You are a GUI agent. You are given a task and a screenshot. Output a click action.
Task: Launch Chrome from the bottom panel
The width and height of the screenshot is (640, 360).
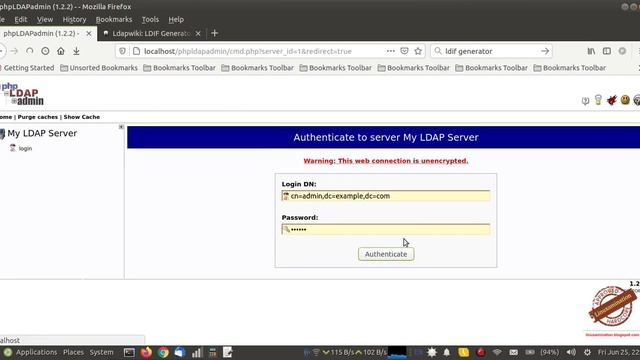click(163, 352)
